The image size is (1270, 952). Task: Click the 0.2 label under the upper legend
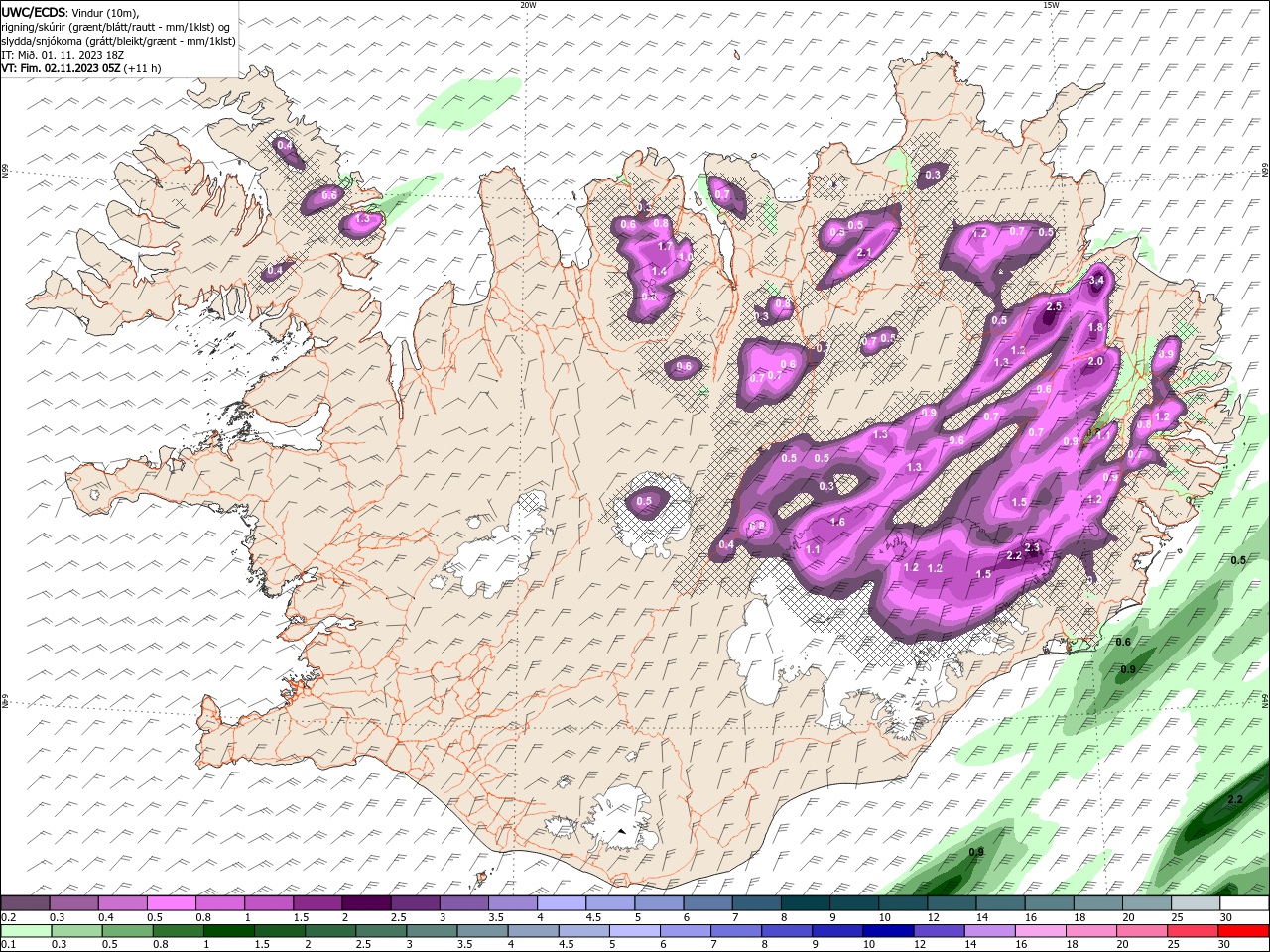click(8, 917)
